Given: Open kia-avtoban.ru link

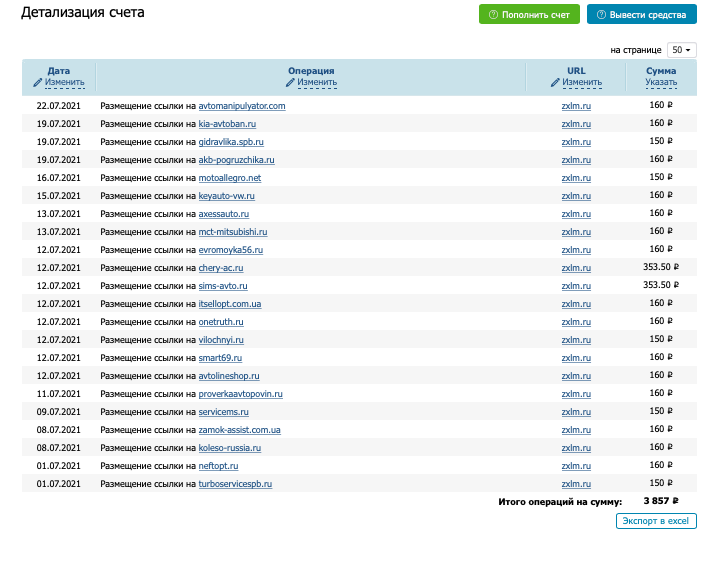Looking at the screenshot, I should coord(227,124).
